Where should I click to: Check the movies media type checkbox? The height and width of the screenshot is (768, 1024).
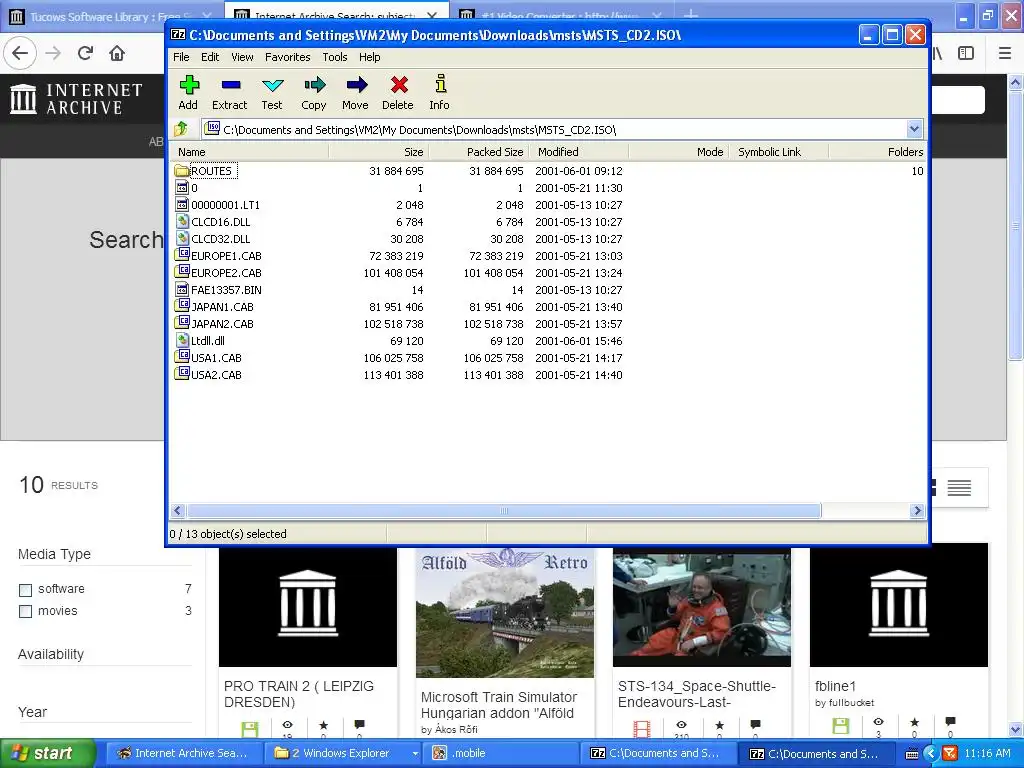click(x=25, y=611)
